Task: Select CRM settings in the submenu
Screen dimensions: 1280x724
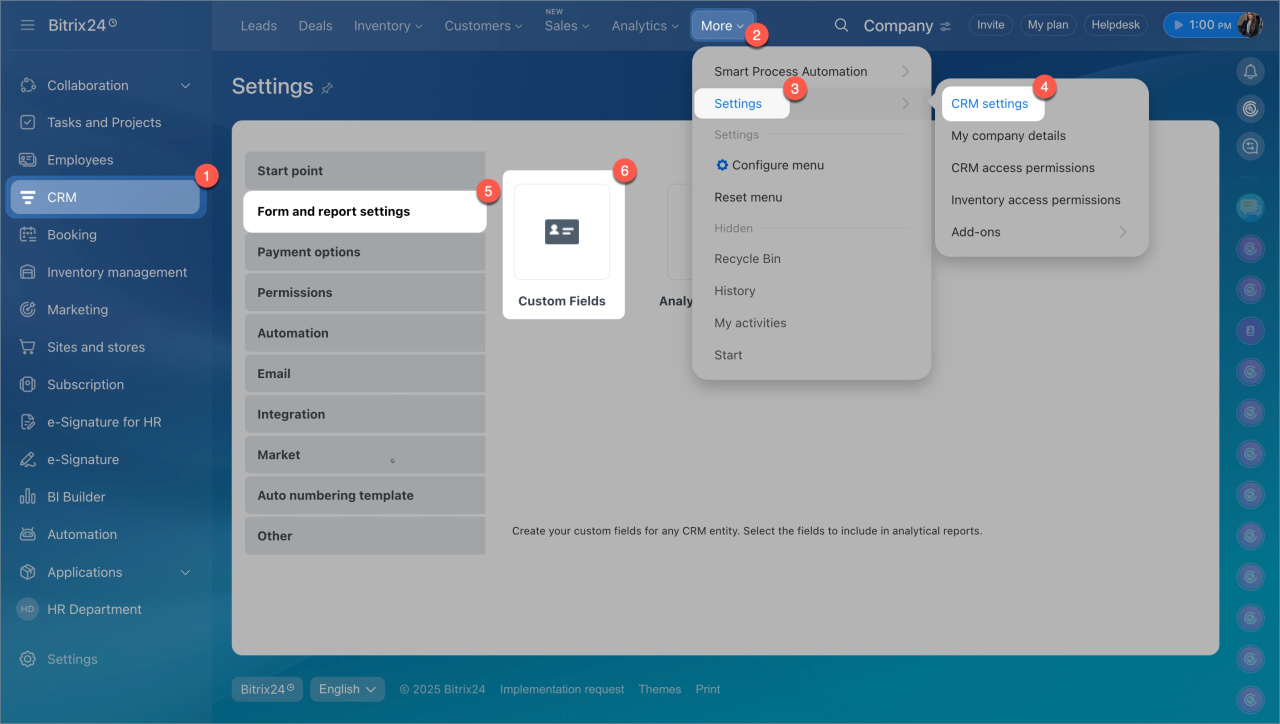Action: pyautogui.click(x=989, y=103)
